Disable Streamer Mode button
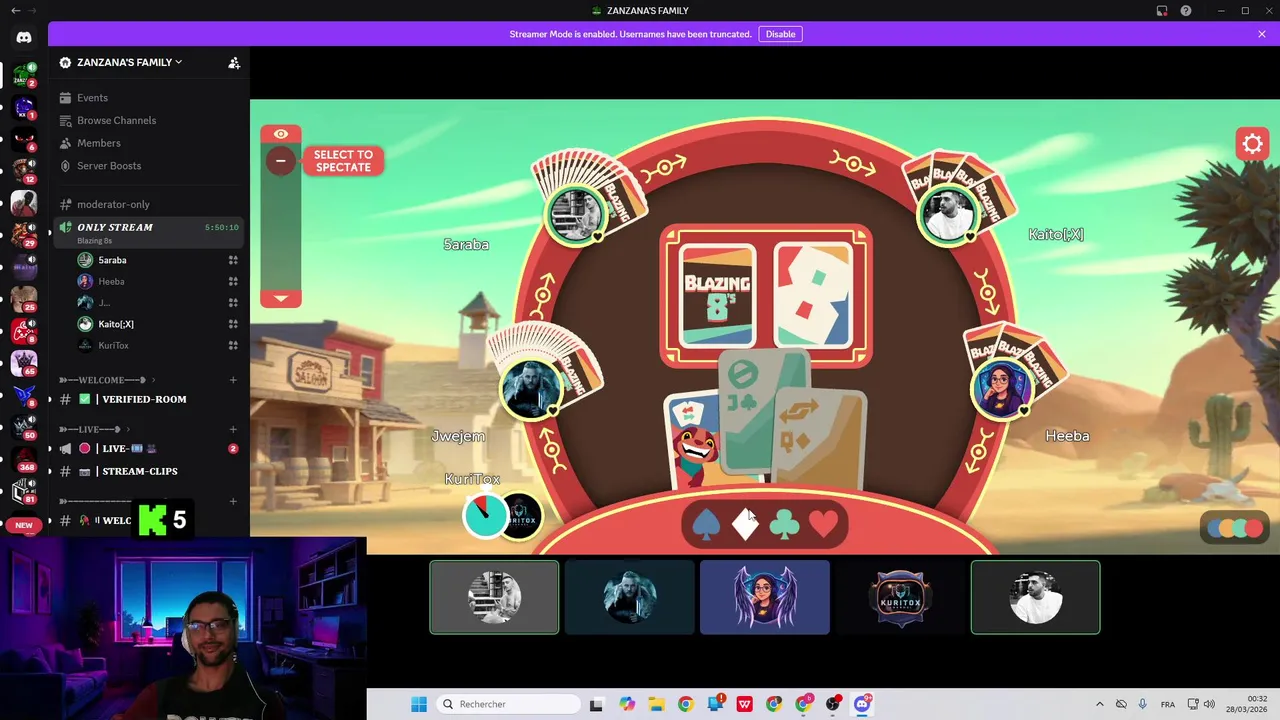 click(x=780, y=34)
